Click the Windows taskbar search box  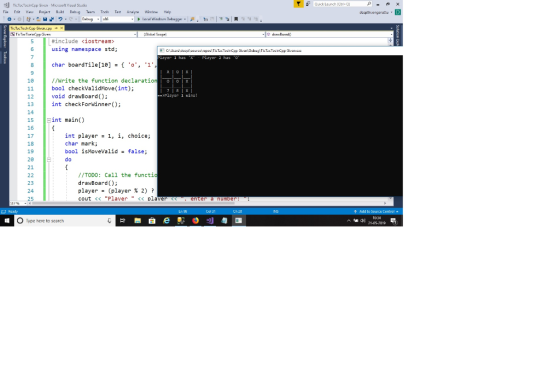(x=65, y=221)
